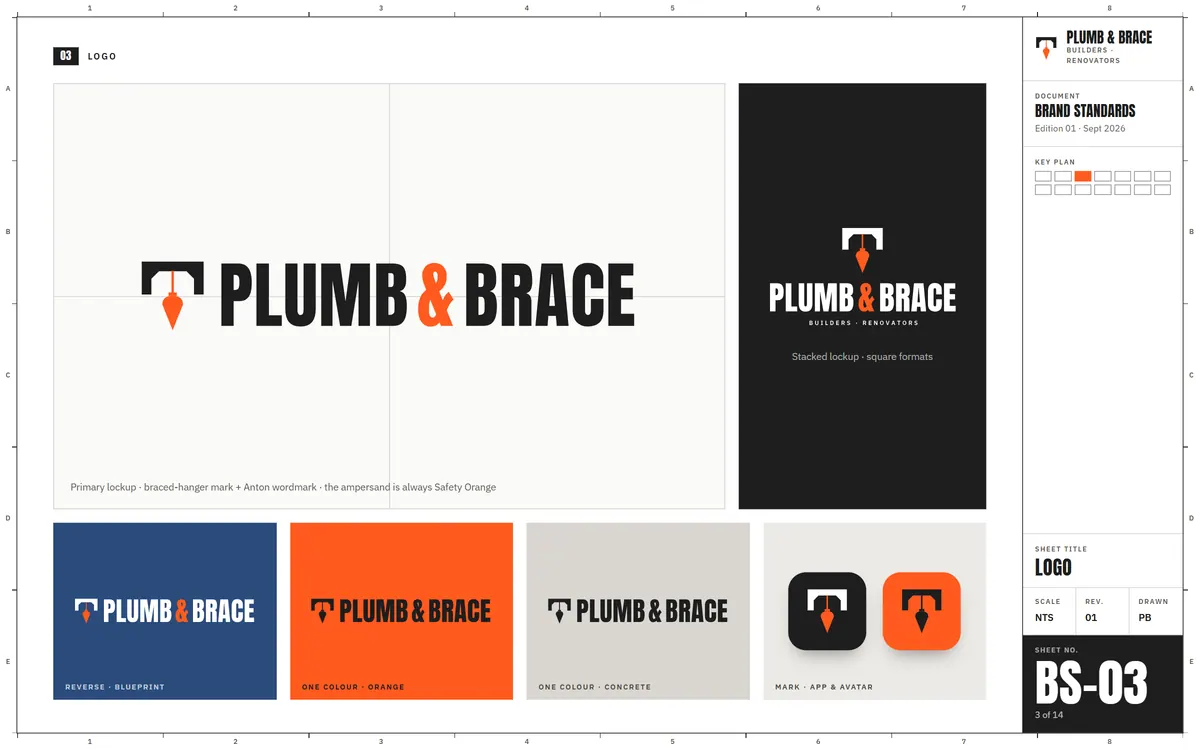Click the 'DOCUMENT' label in the title block

tap(1057, 97)
